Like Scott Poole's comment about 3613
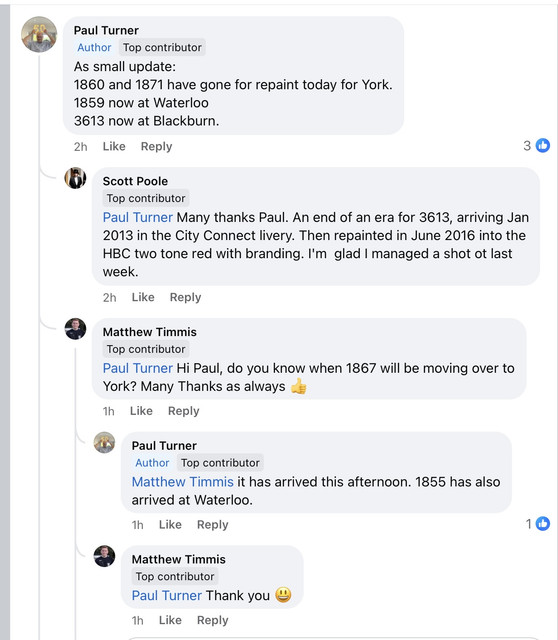 (143, 297)
